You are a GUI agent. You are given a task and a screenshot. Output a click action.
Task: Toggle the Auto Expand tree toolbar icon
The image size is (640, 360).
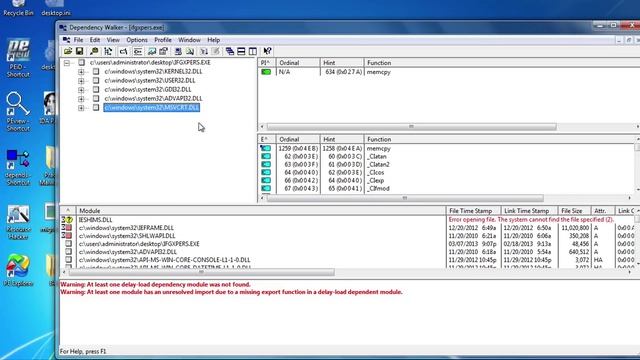[x=108, y=51]
